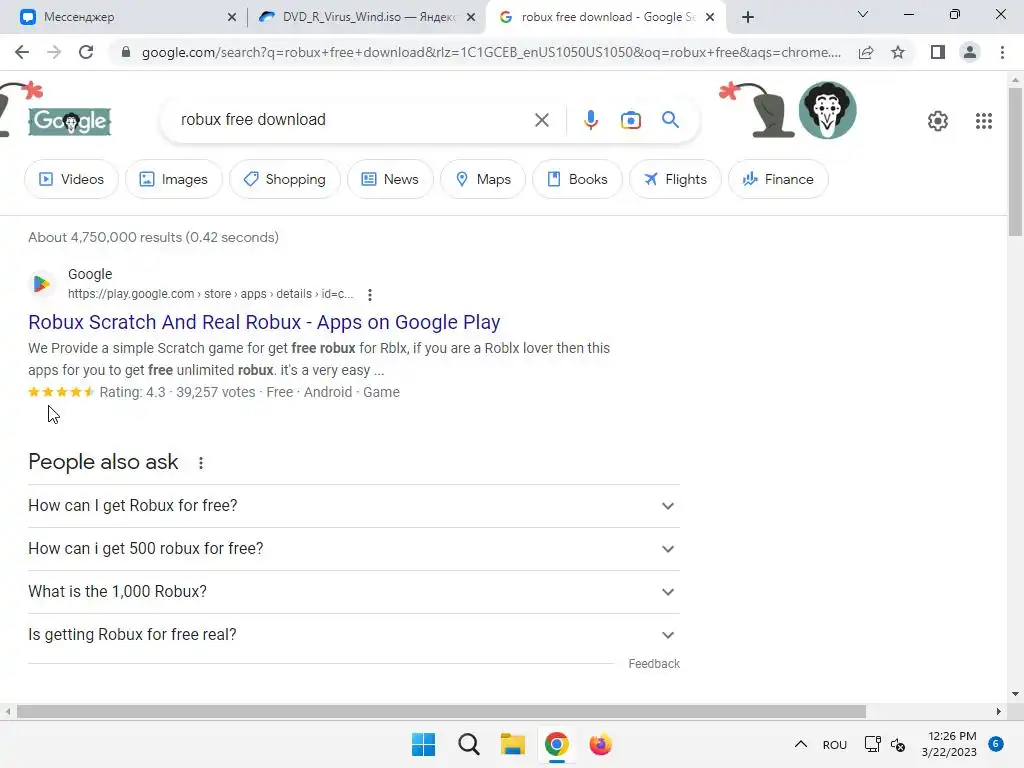Click the Chrome taskbar icon
Image resolution: width=1024 pixels, height=768 pixels.
point(556,744)
